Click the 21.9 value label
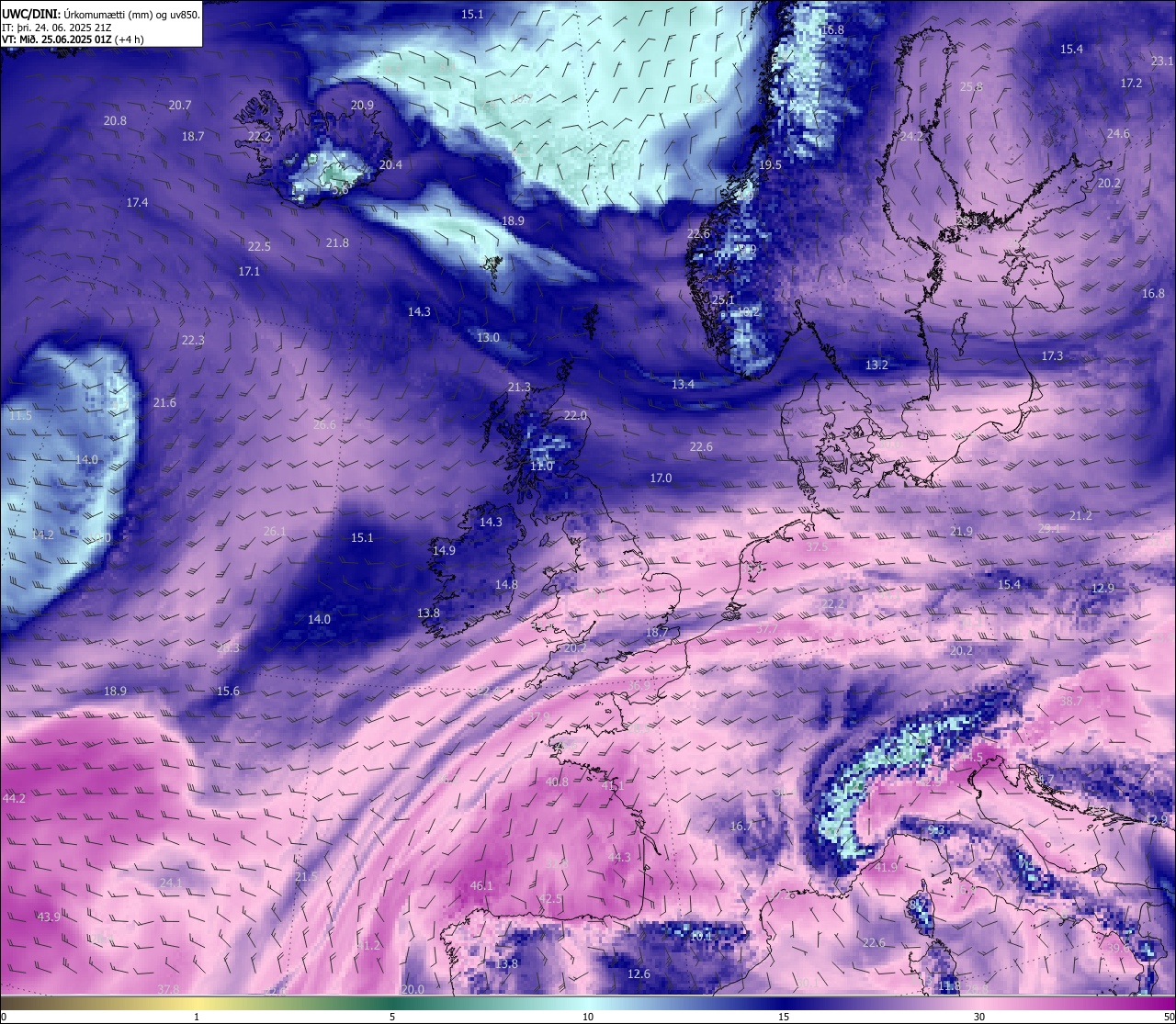This screenshot has width=1176, height=1024. (961, 533)
